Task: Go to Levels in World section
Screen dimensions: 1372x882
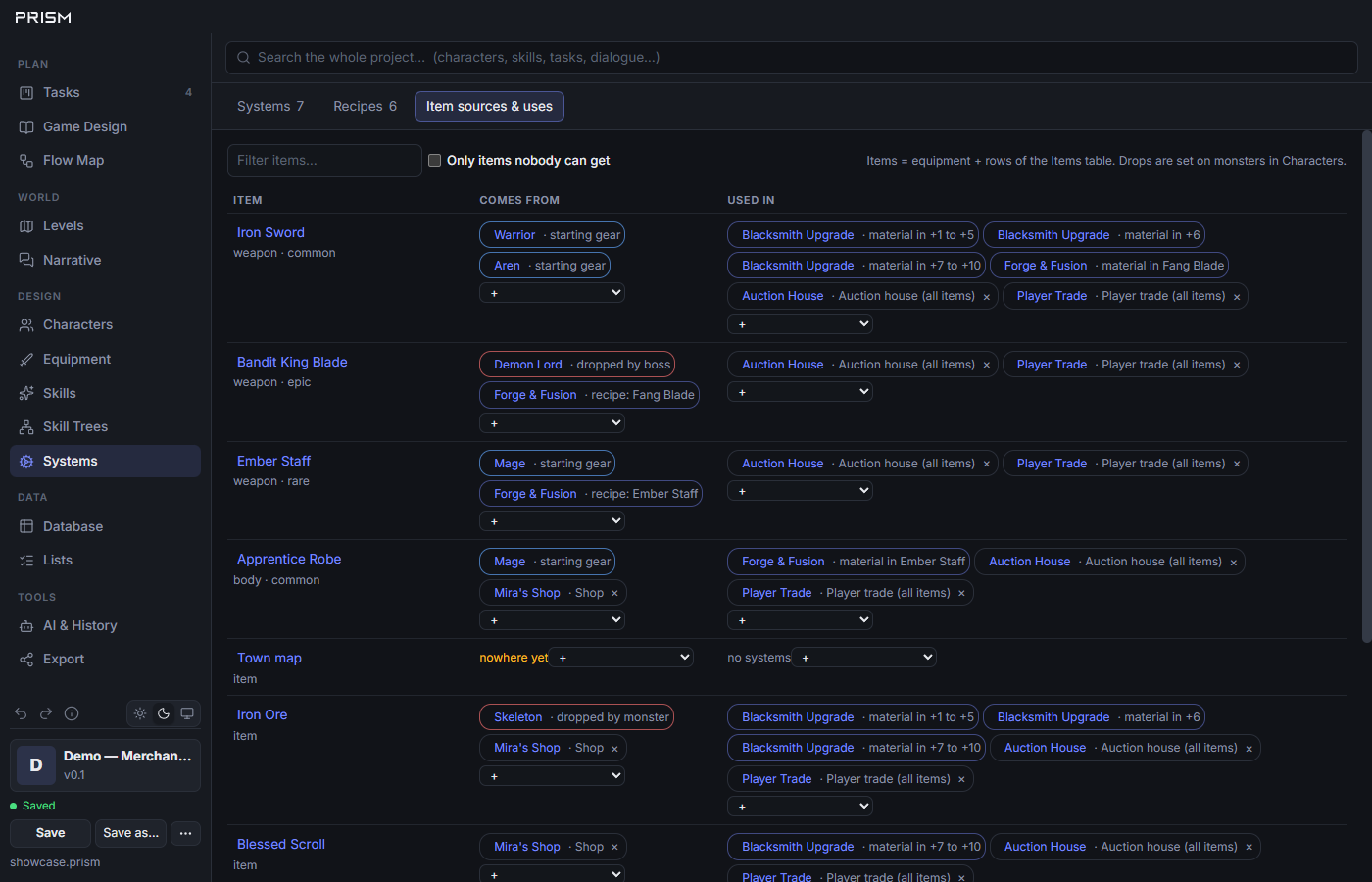Action: [x=105, y=225]
